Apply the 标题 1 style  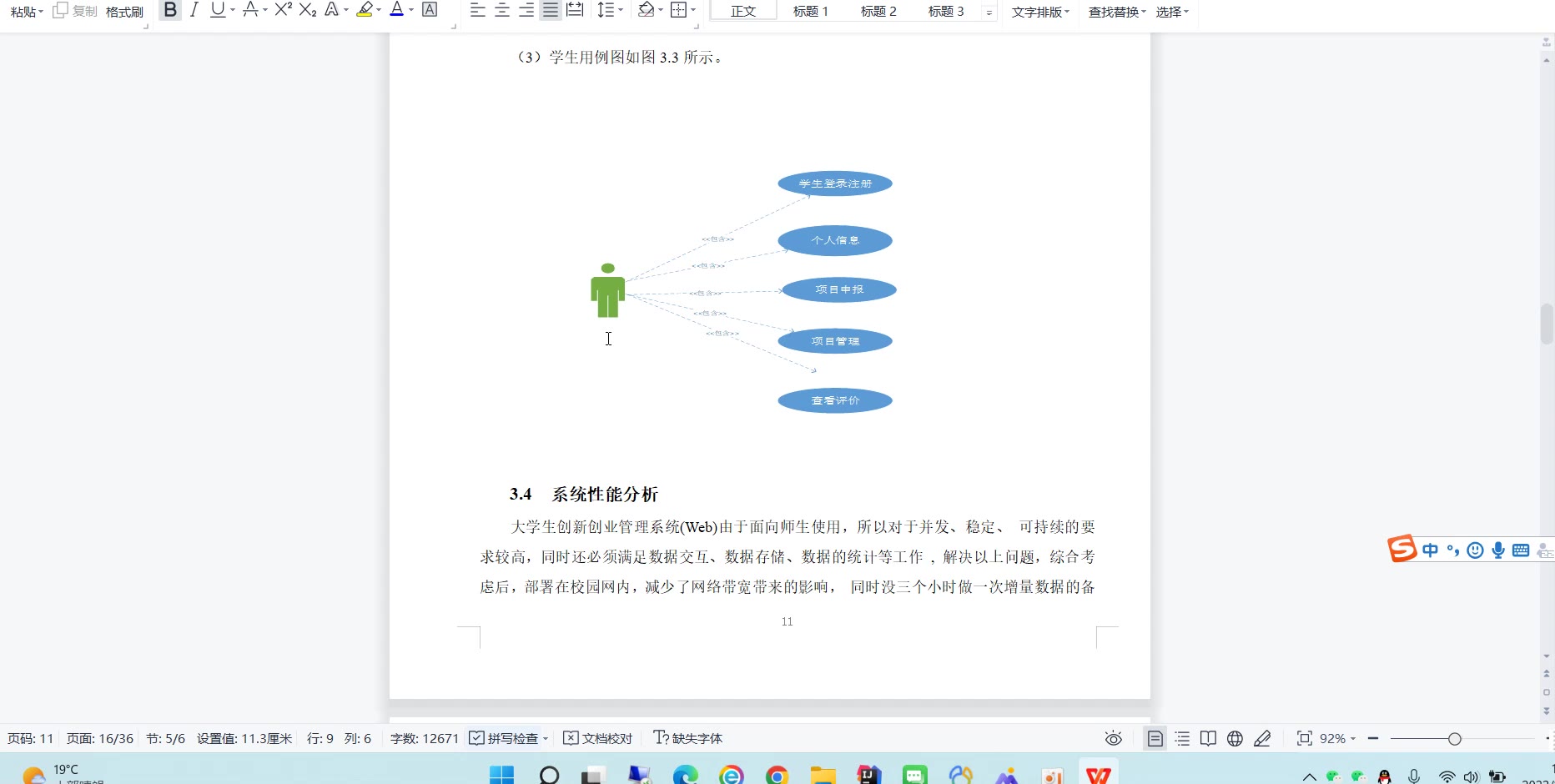(811, 11)
